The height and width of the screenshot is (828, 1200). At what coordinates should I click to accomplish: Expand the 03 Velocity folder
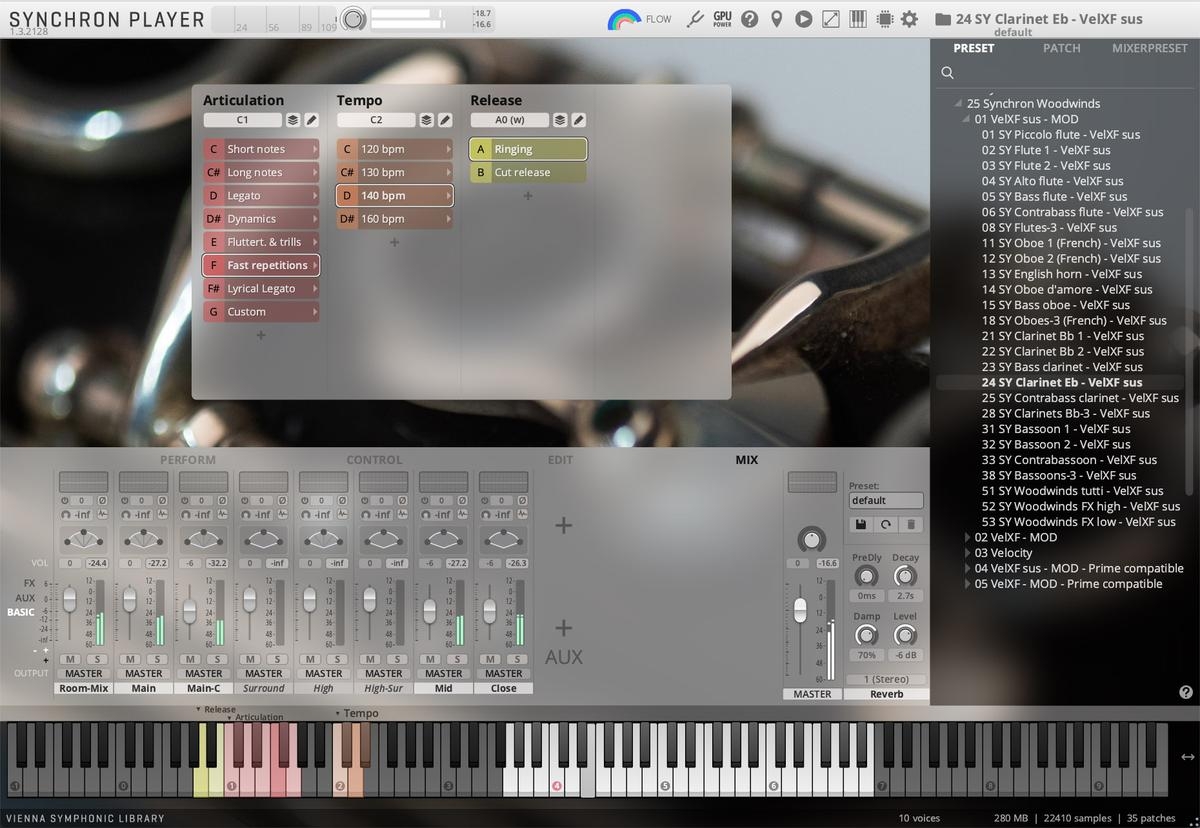[x=967, y=553]
